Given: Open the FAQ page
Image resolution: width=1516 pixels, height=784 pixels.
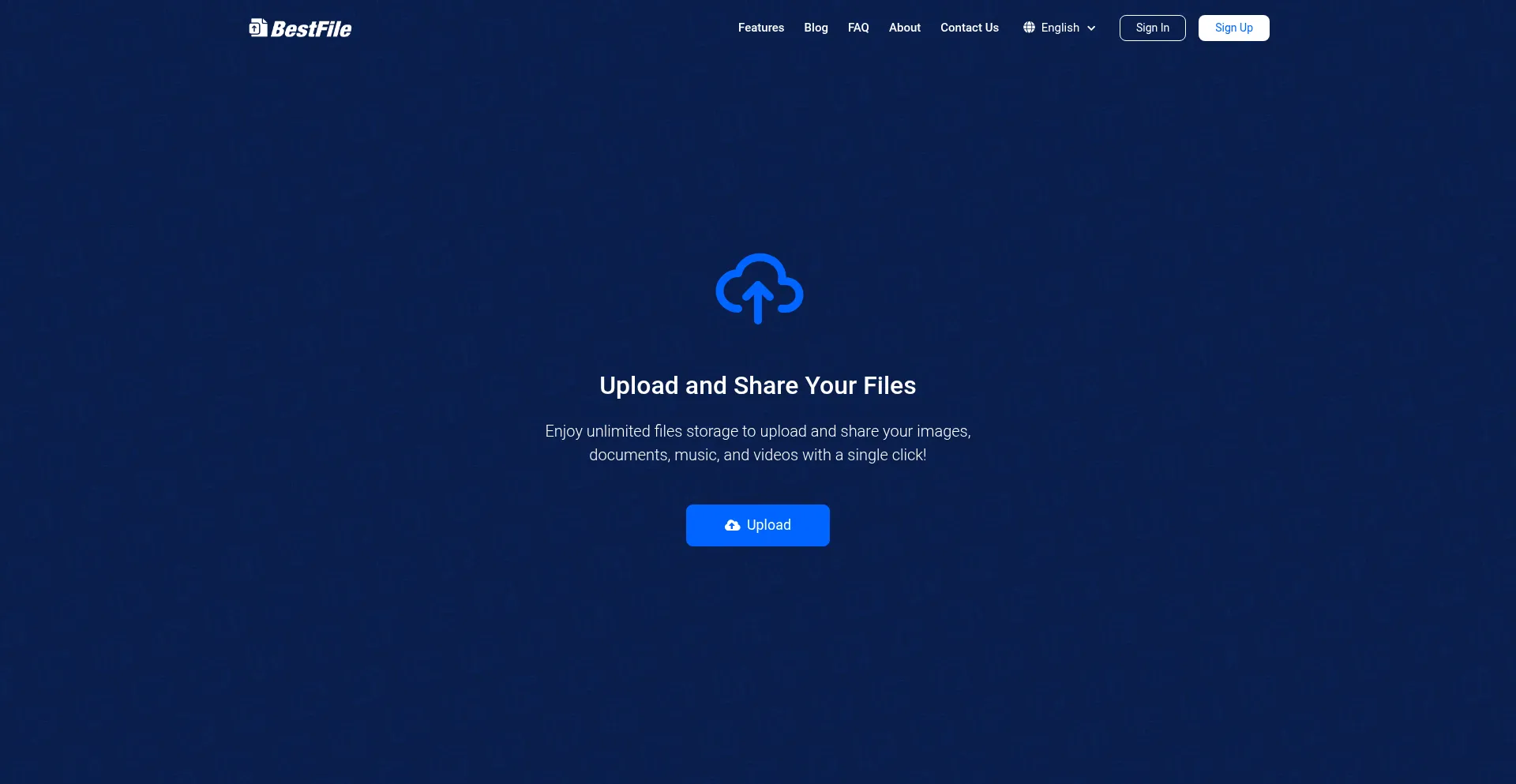Looking at the screenshot, I should point(857,28).
